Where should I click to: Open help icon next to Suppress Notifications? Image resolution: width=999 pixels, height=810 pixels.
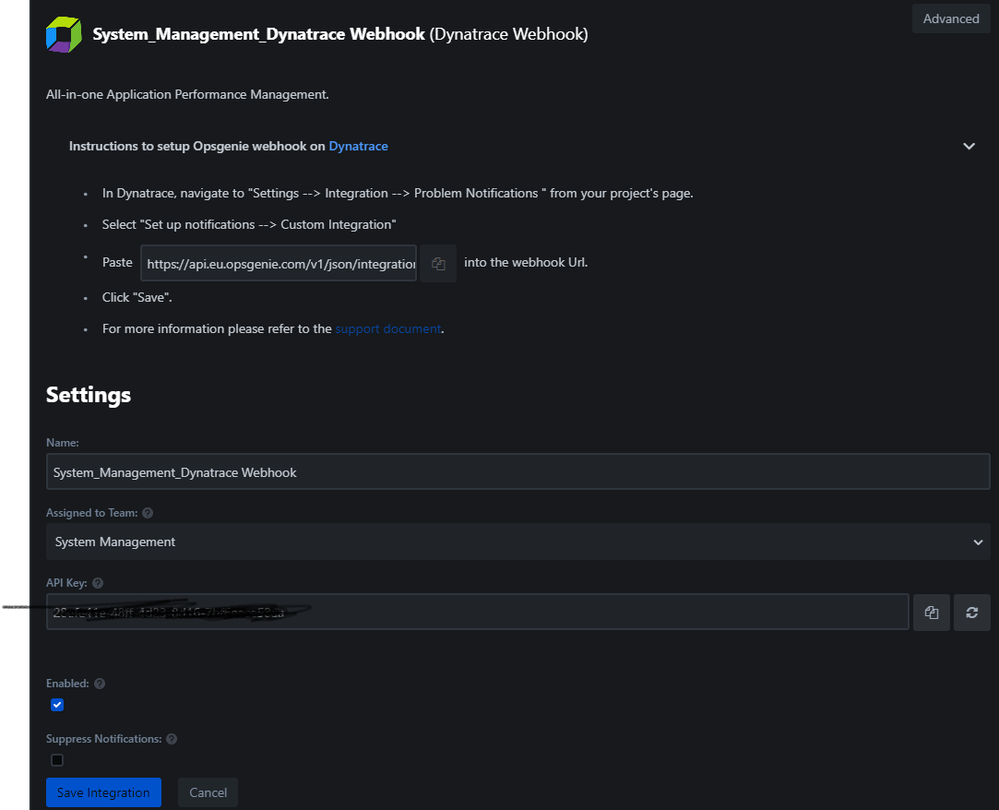(171, 739)
